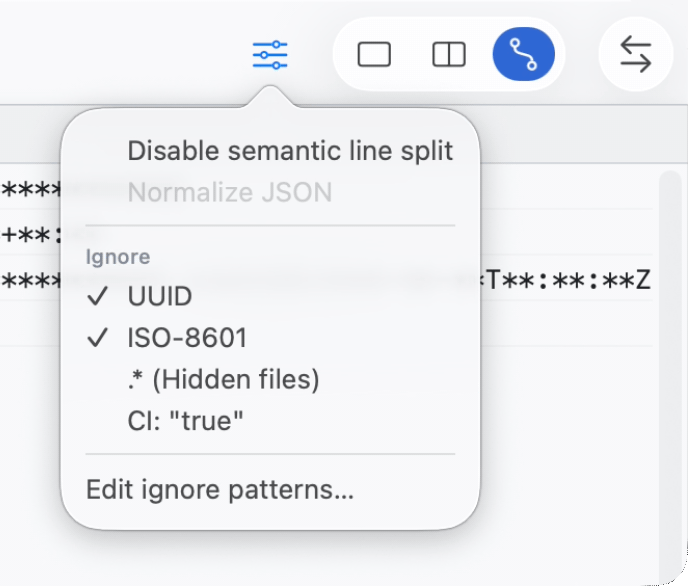The height and width of the screenshot is (586, 688).
Task: Select the highlighted blue branch view icon
Action: click(x=523, y=54)
